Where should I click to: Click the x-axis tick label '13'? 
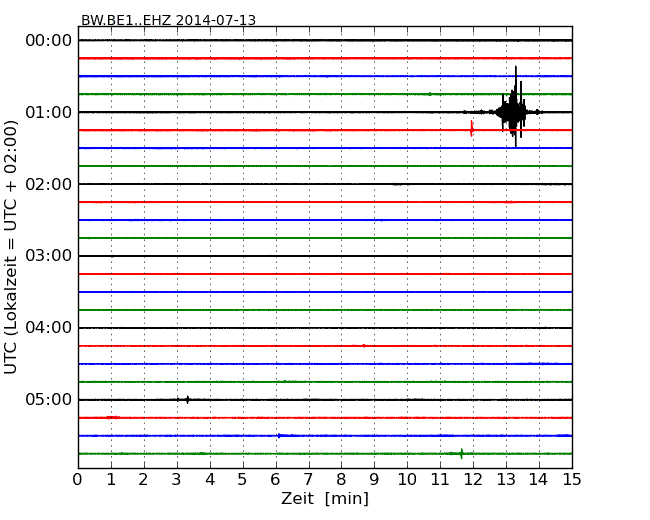[x=506, y=480]
